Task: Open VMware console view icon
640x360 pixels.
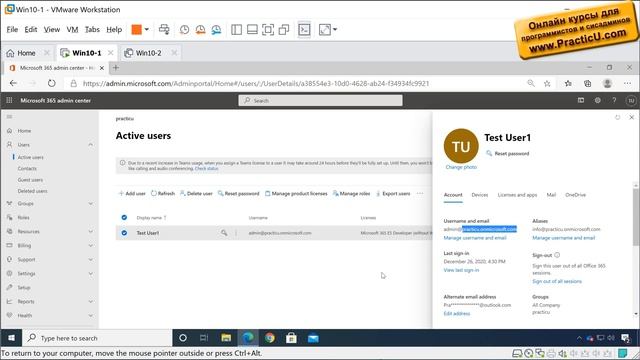Action: coord(304,29)
